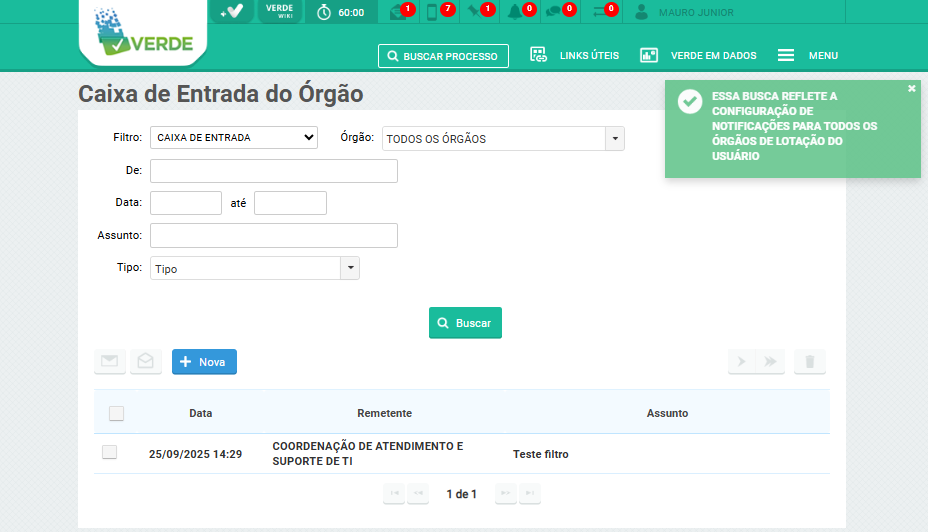Screen dimensions: 928x532
Task: Select checkbox for the Teste filtro message
Action: 110,453
